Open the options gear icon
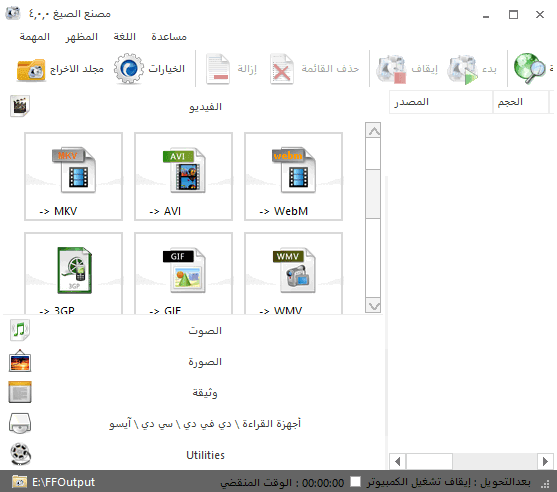 129,69
